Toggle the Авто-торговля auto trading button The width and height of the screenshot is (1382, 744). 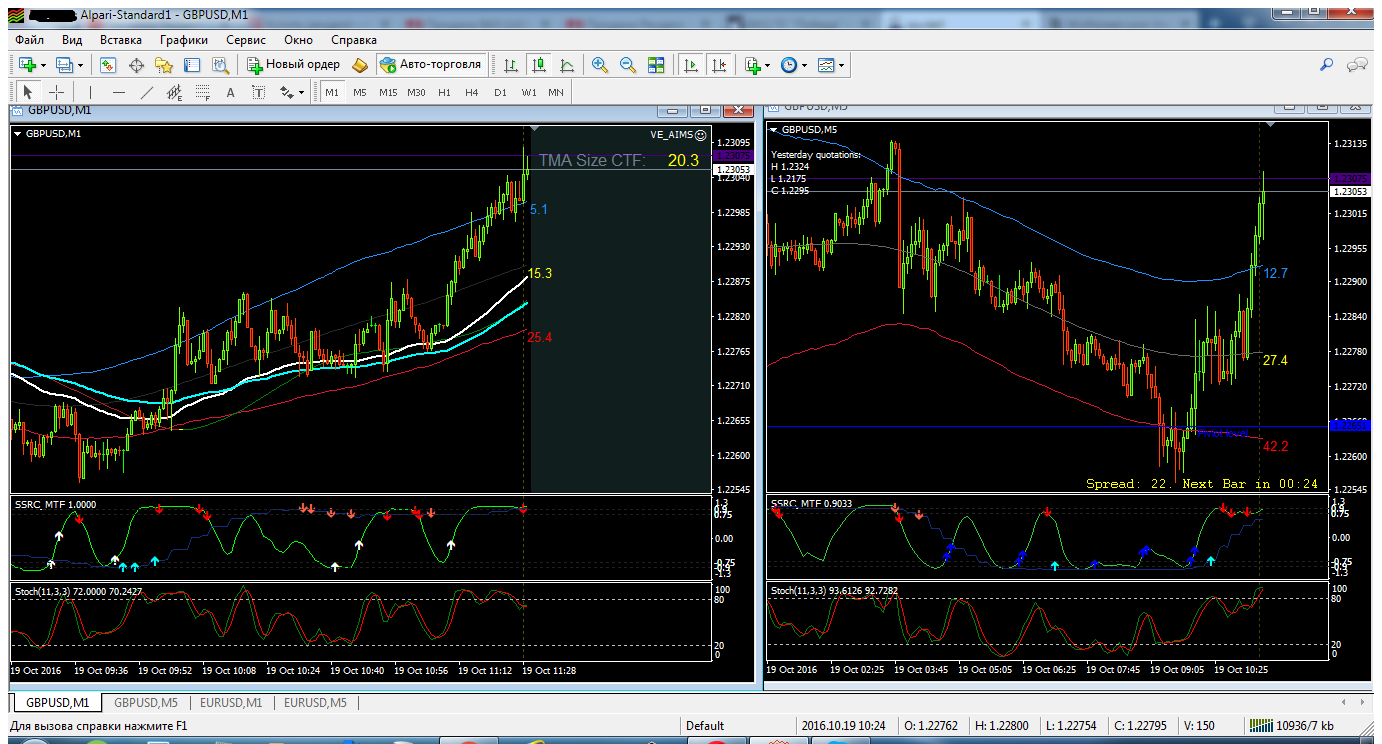coord(431,64)
